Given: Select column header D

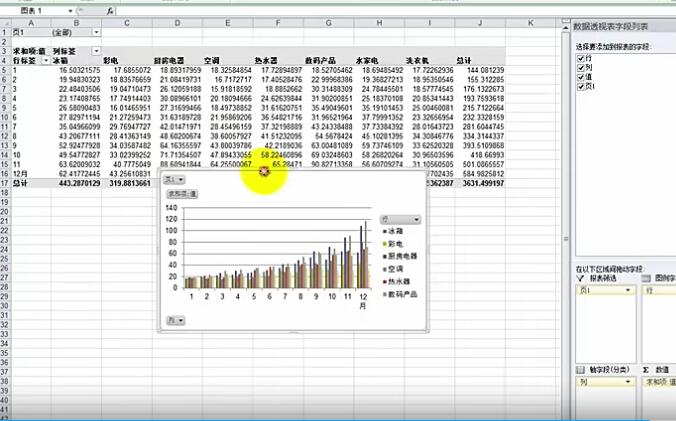Looking at the screenshot, I should point(177,22).
